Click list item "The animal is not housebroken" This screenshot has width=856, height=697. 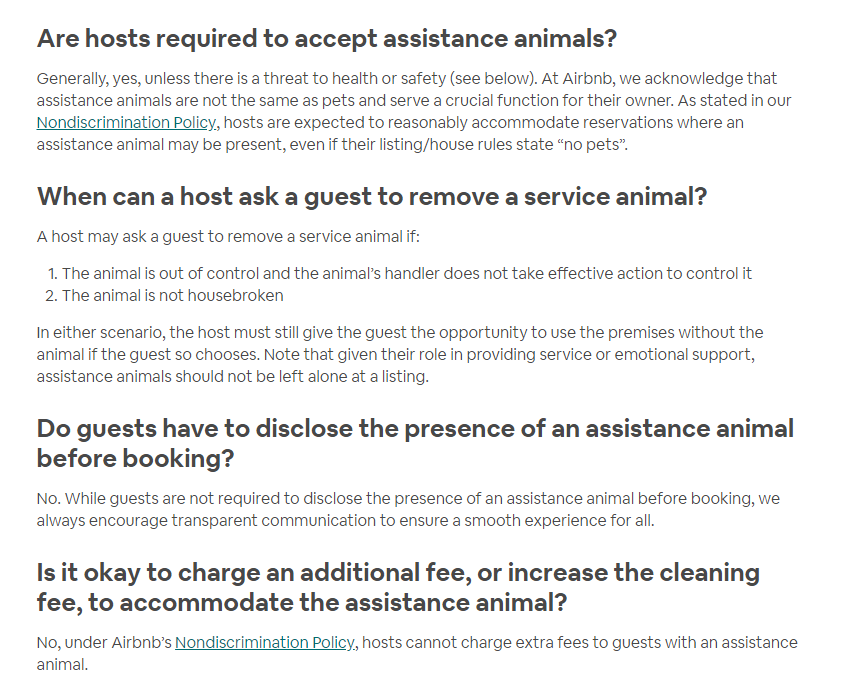[x=172, y=295]
